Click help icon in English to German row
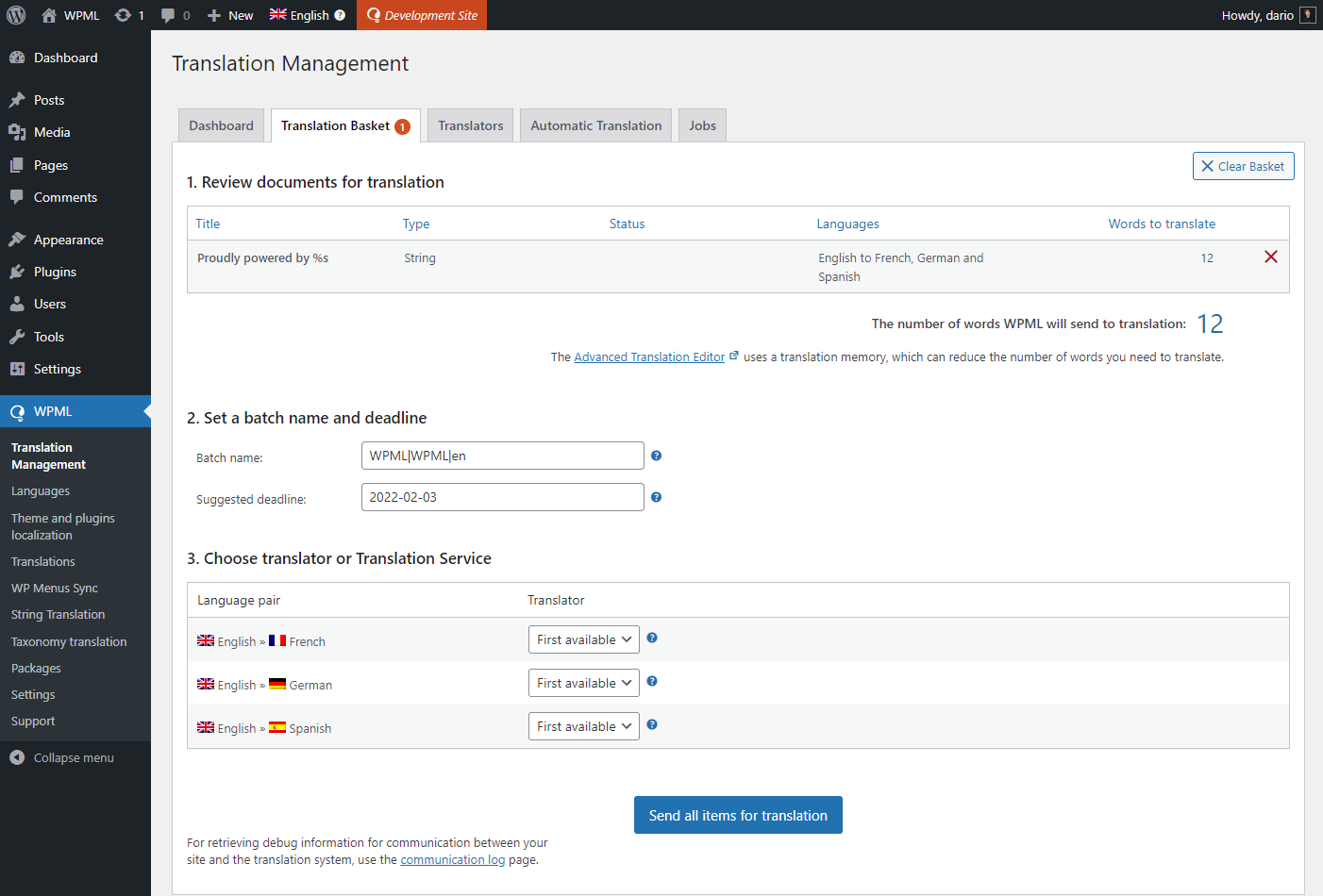 pos(652,681)
